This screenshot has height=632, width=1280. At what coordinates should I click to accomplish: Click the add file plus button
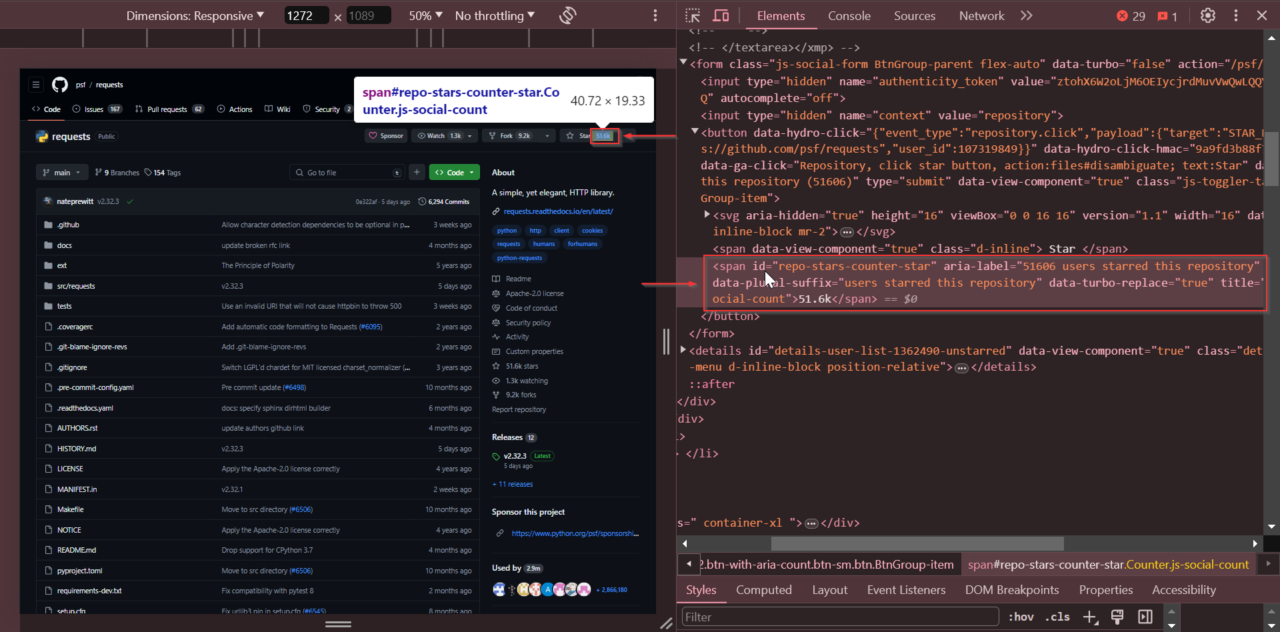click(415, 173)
